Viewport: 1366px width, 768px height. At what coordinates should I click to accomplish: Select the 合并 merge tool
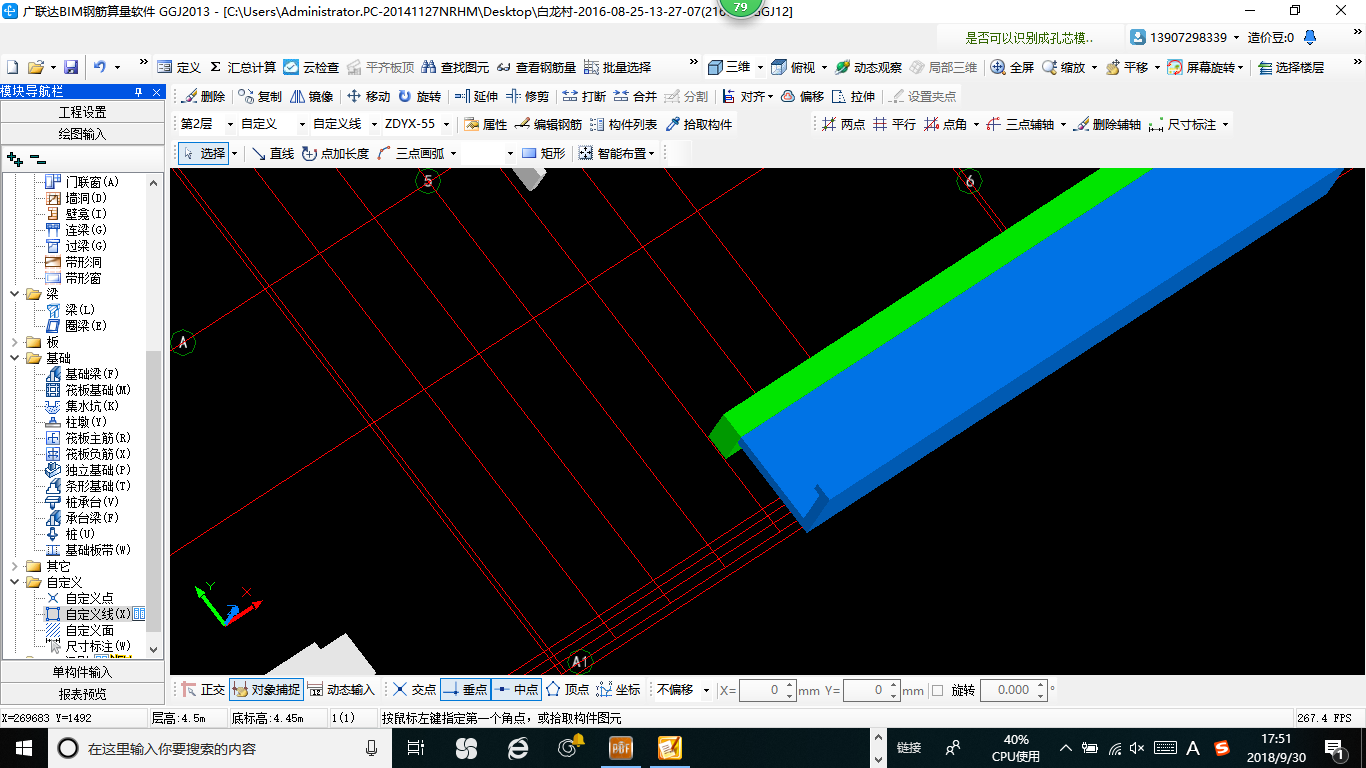coord(635,96)
